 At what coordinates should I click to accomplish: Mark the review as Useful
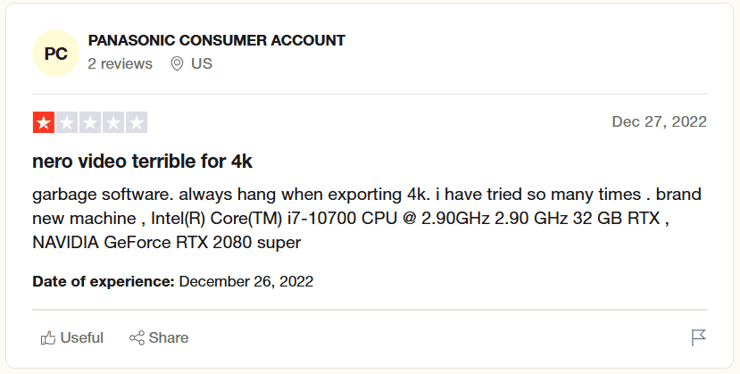(72, 338)
